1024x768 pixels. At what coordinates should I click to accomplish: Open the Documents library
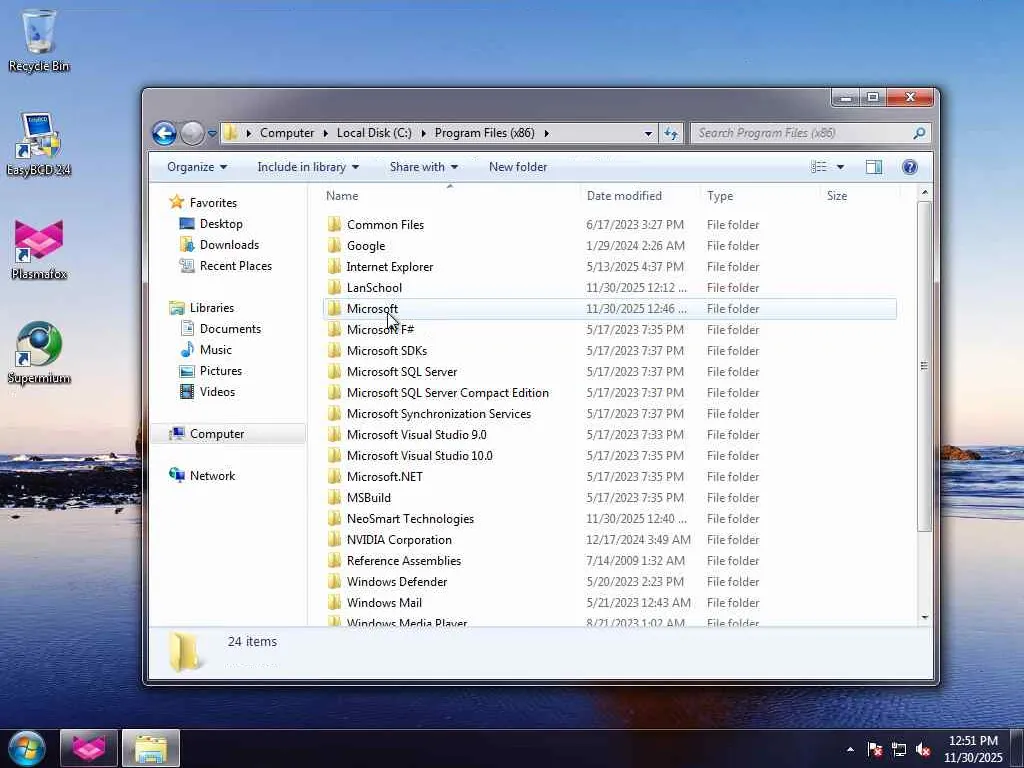click(x=230, y=328)
